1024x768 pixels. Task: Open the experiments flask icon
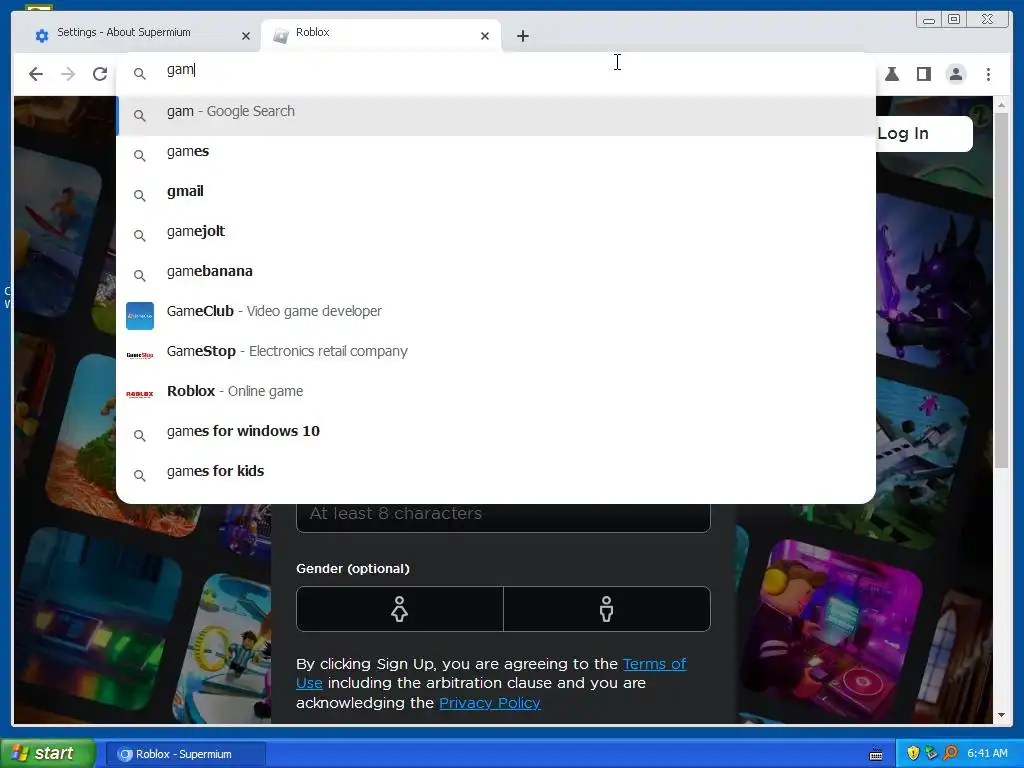pyautogui.click(x=891, y=74)
